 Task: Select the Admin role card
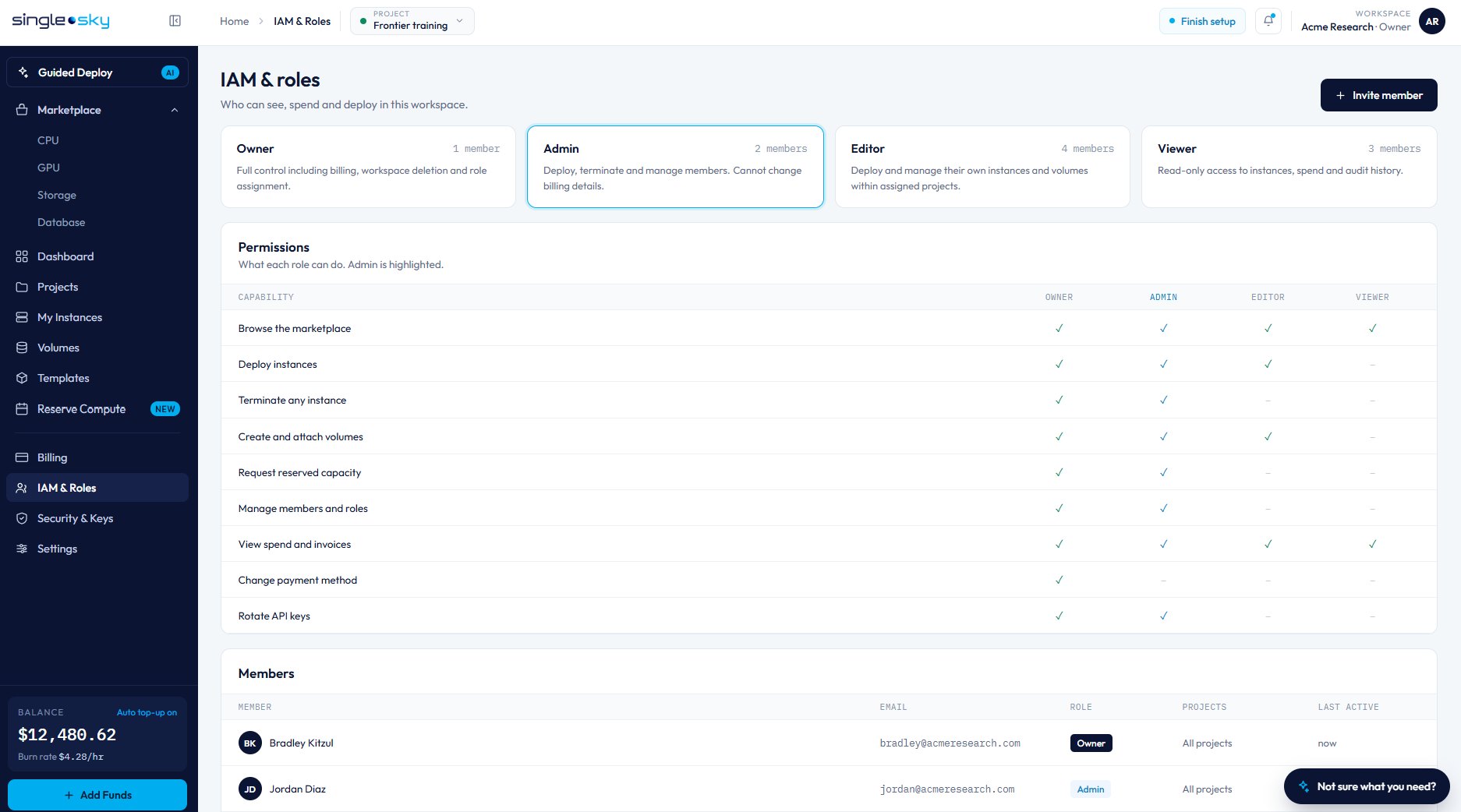(x=675, y=167)
